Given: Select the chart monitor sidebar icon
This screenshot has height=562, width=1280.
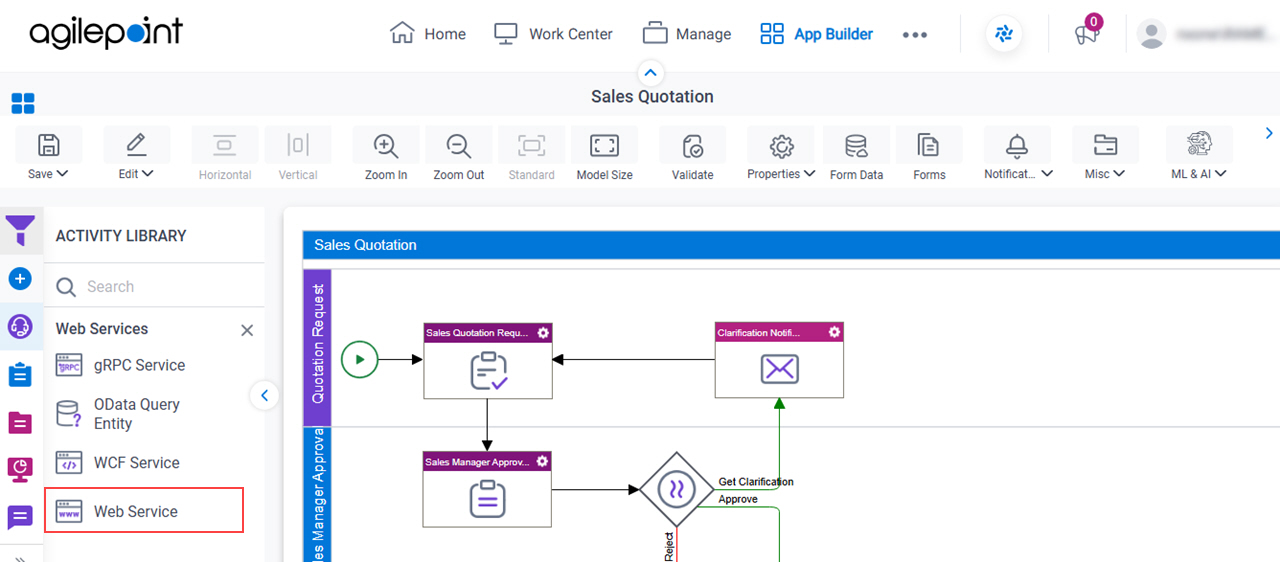Looking at the screenshot, I should pos(20,469).
